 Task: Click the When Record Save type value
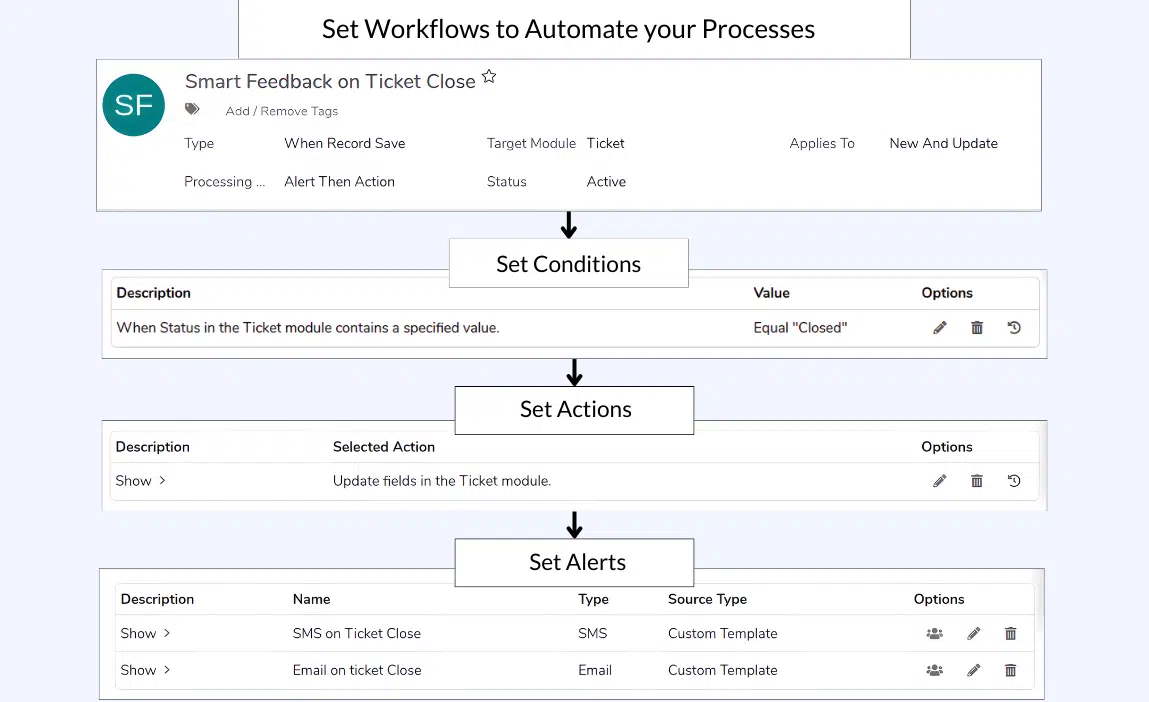coord(344,144)
